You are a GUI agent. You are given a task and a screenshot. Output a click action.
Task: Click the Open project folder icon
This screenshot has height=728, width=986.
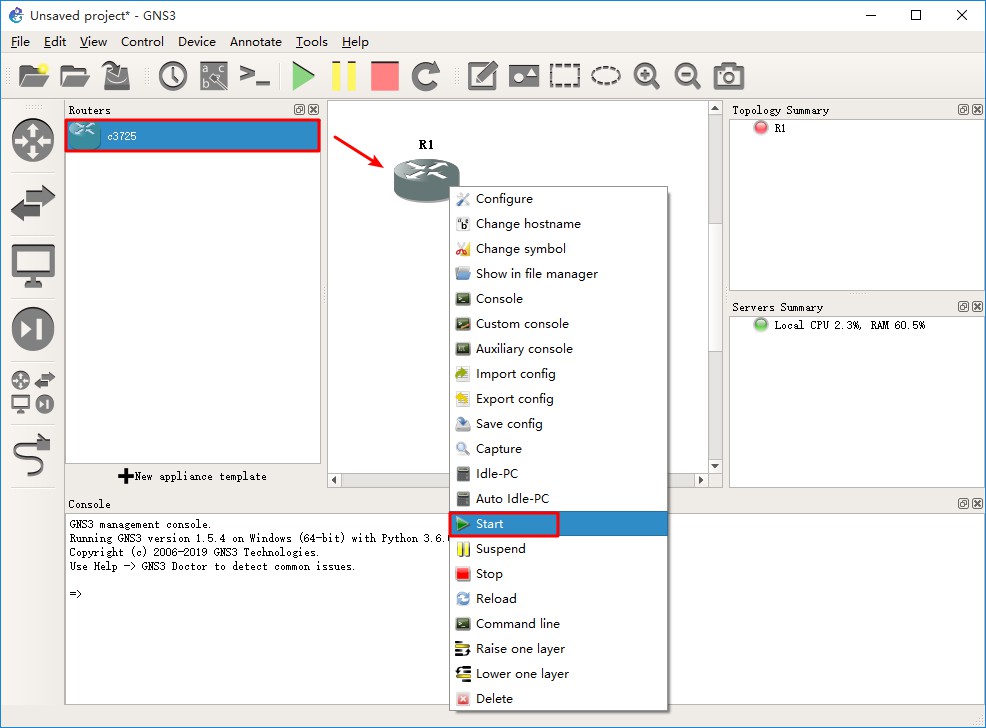(75, 76)
